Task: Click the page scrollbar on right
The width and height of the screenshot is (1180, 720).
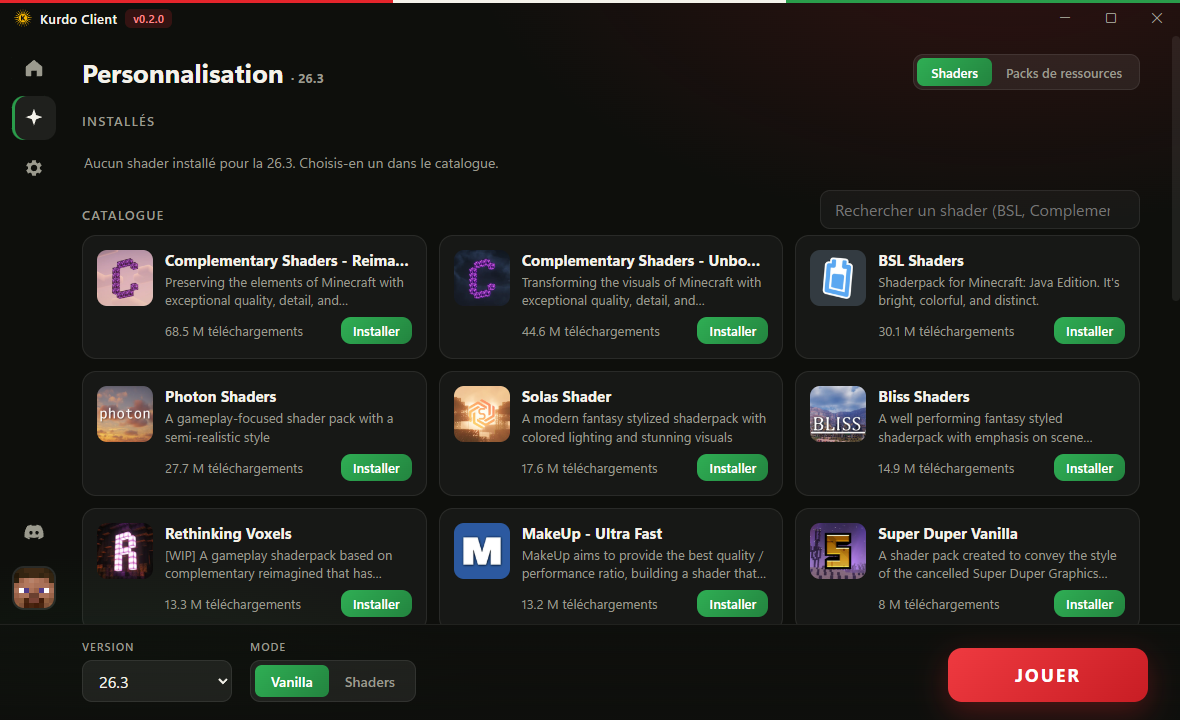Action: pos(1175,169)
